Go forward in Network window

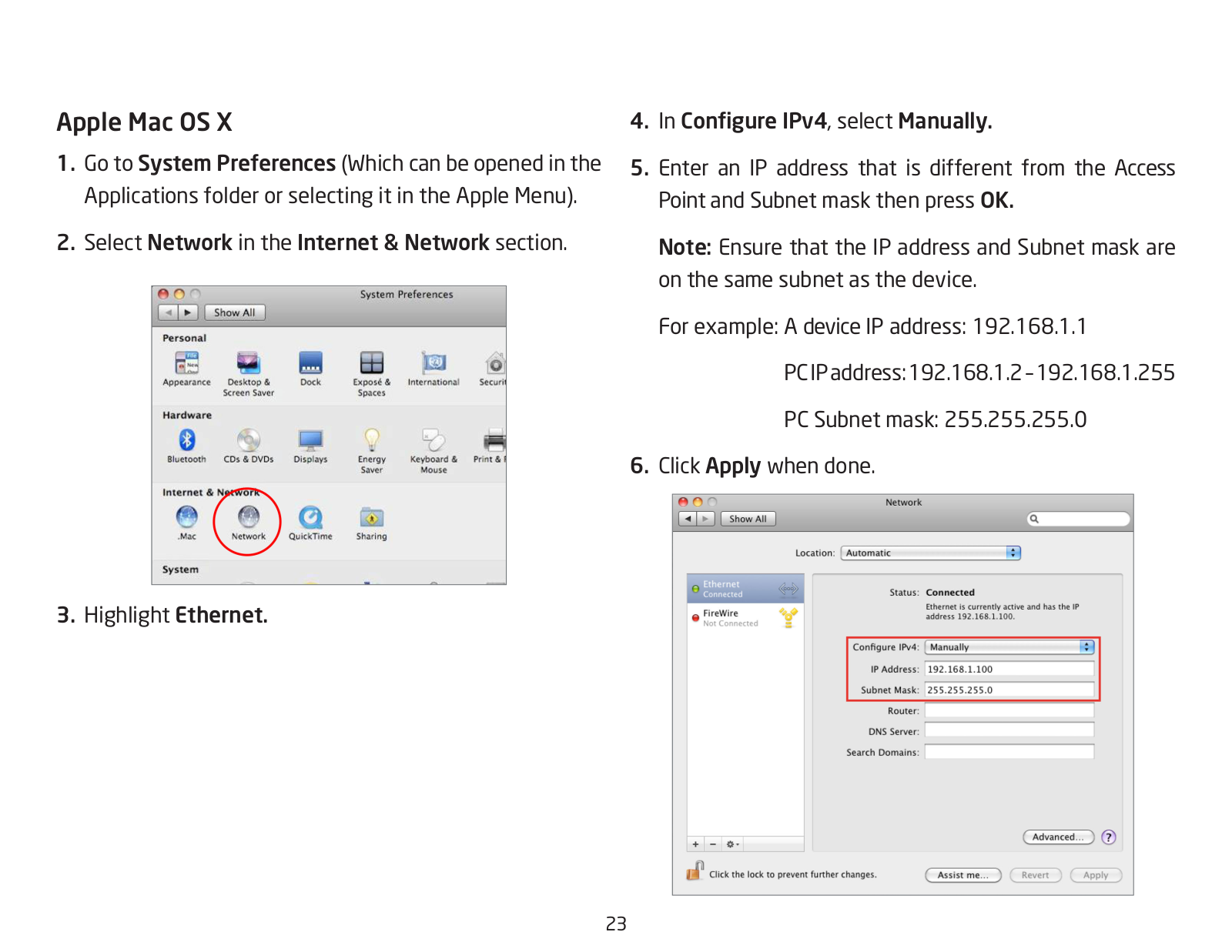pos(706,519)
